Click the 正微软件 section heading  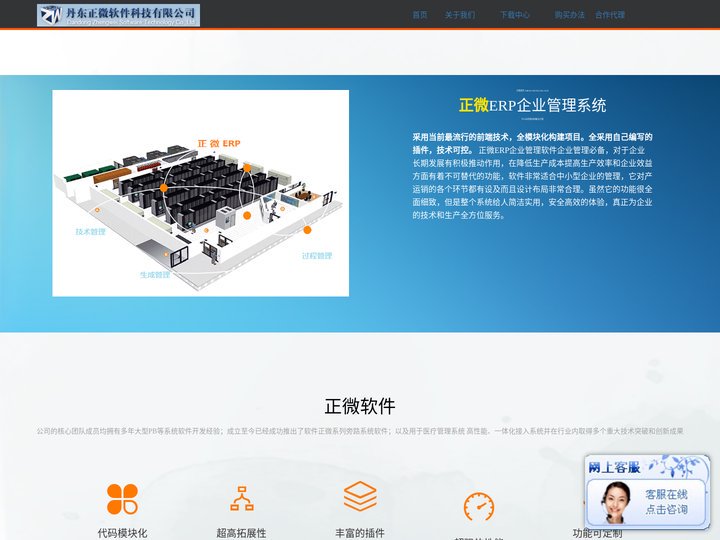[x=360, y=406]
